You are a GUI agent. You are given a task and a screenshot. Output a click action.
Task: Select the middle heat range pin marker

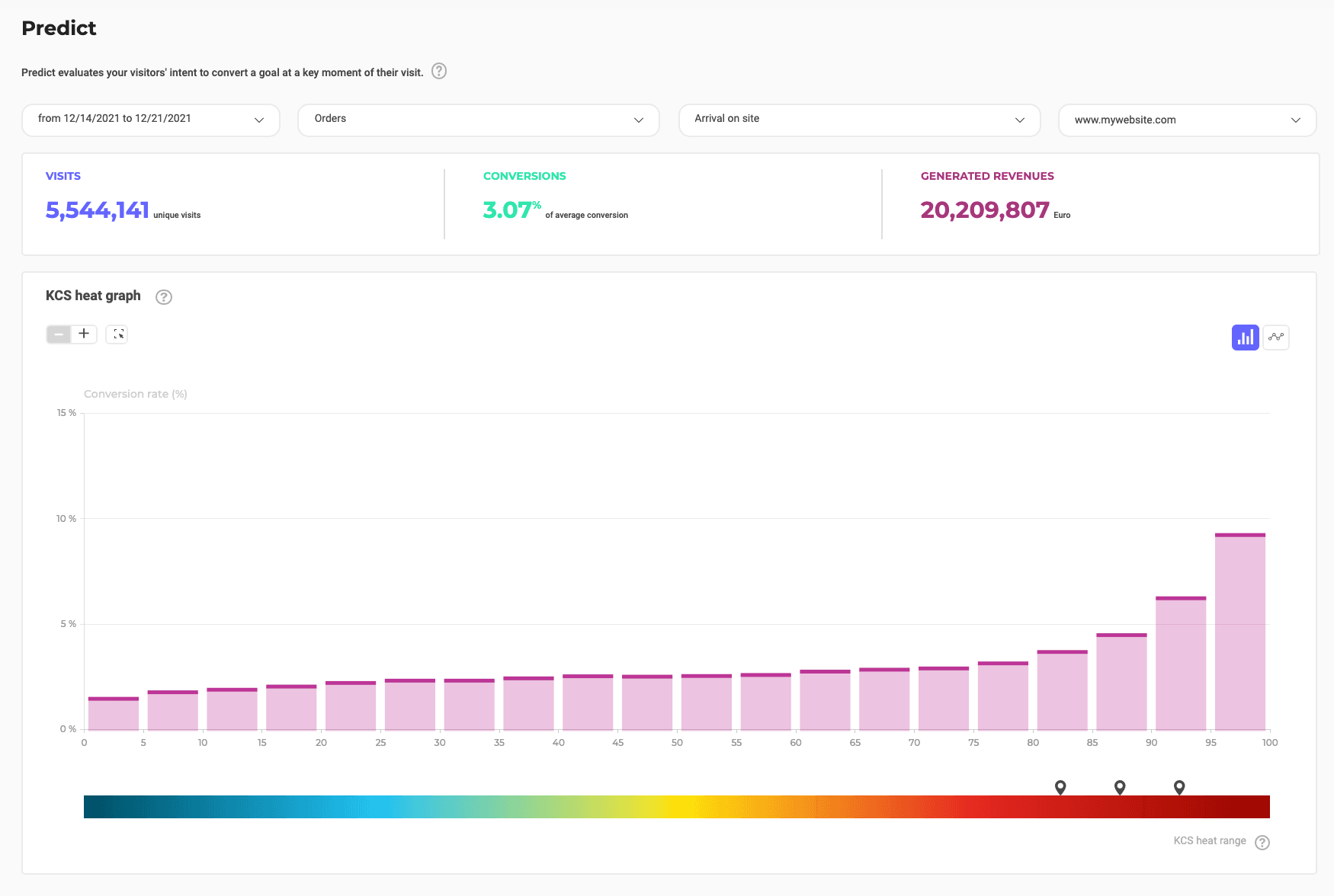1120,787
